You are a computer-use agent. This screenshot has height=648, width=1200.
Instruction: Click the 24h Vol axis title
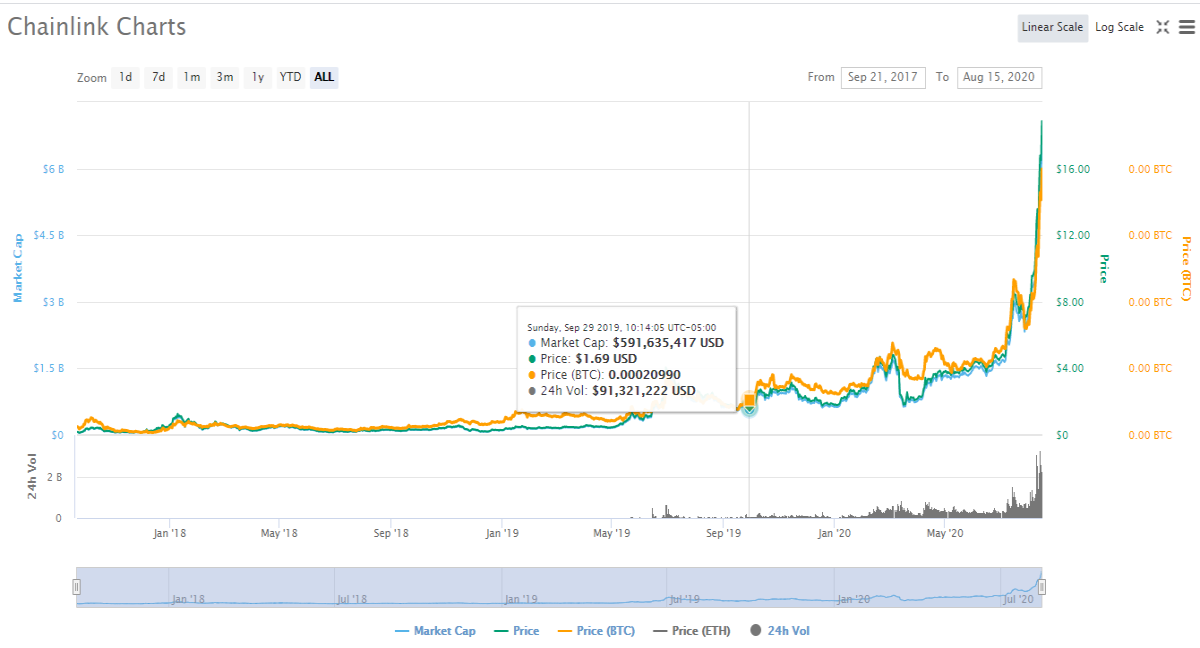[33, 478]
